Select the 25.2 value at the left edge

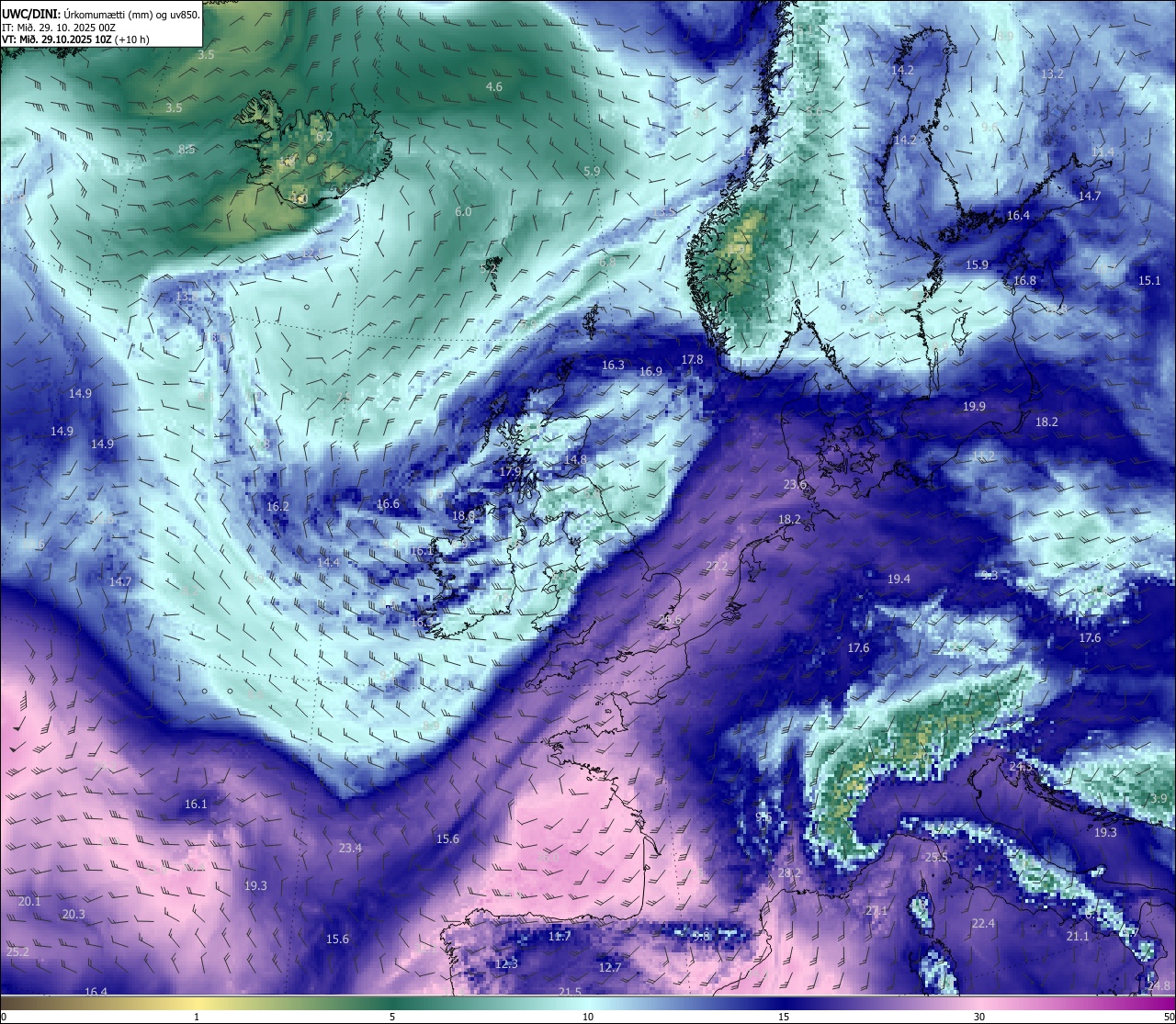pos(17,952)
